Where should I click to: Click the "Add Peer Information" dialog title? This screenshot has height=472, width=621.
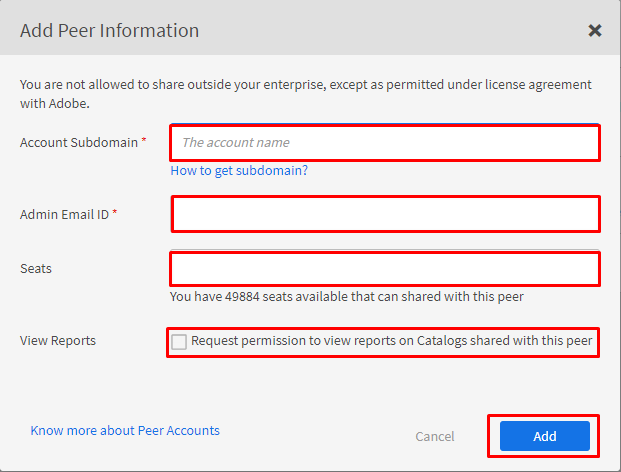[x=109, y=30]
